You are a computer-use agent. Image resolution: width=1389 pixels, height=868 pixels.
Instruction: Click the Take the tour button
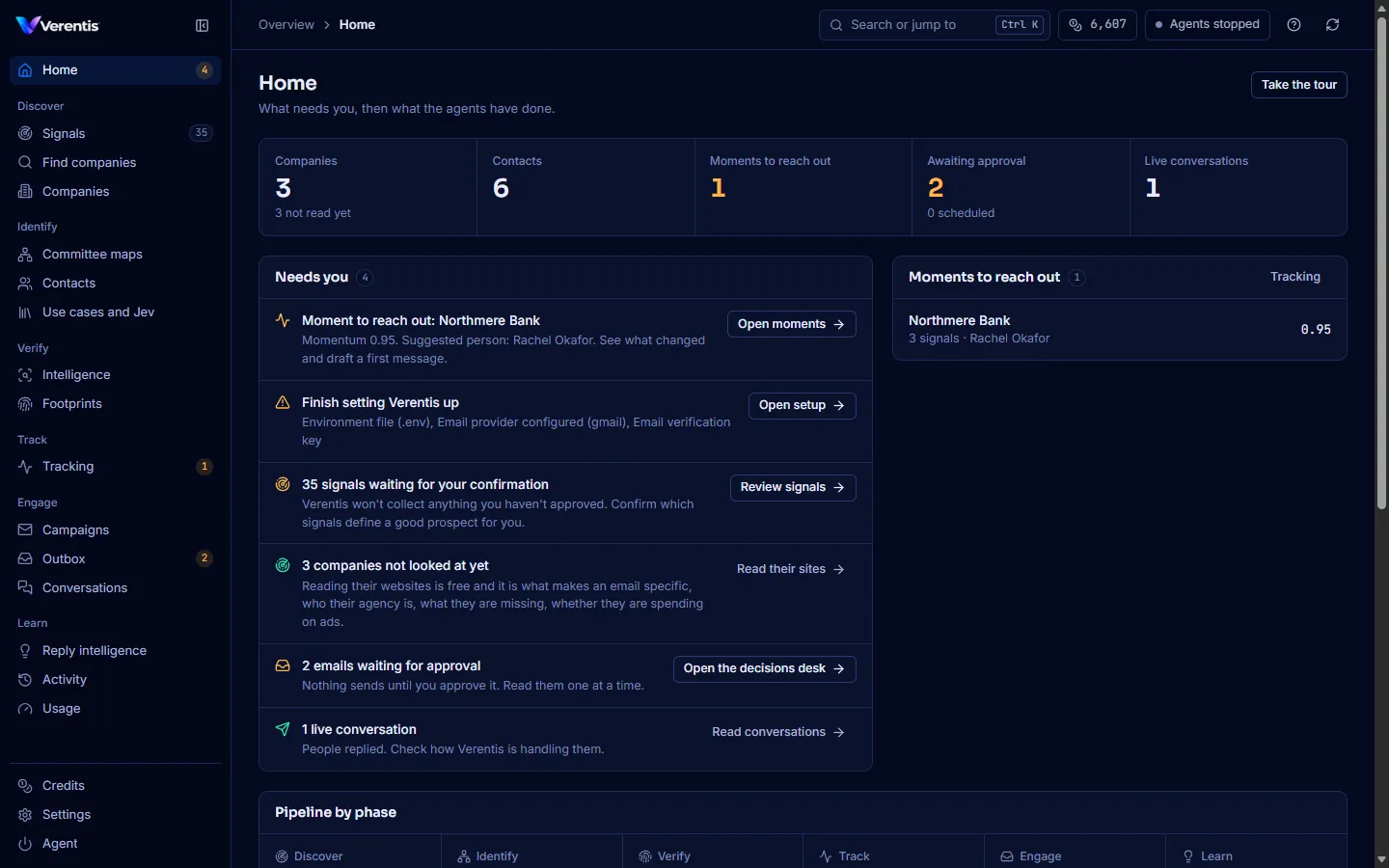click(1299, 85)
